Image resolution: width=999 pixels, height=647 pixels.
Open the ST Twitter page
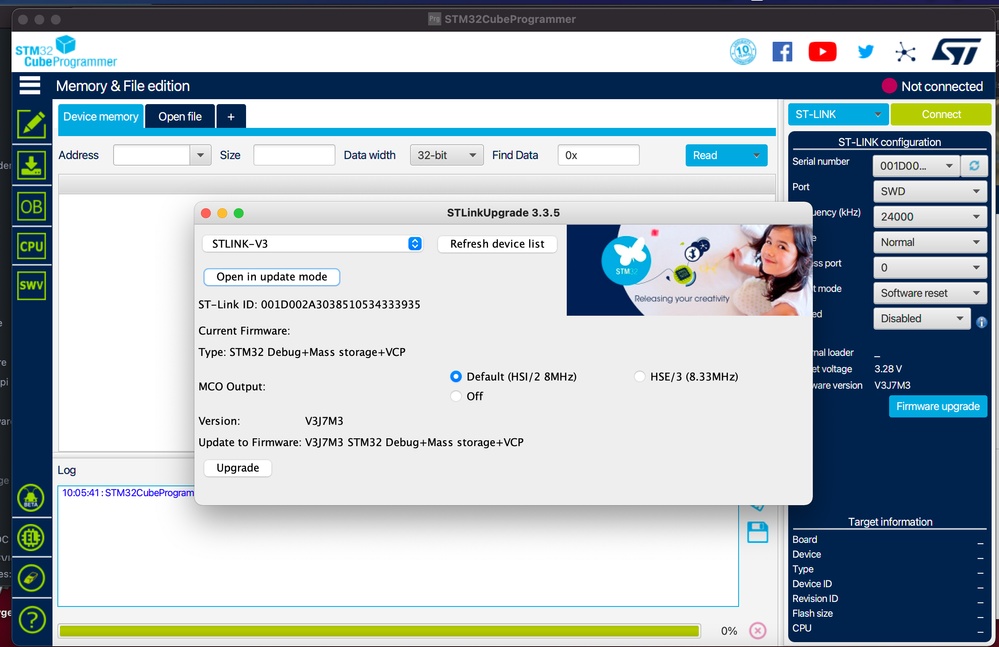point(865,52)
